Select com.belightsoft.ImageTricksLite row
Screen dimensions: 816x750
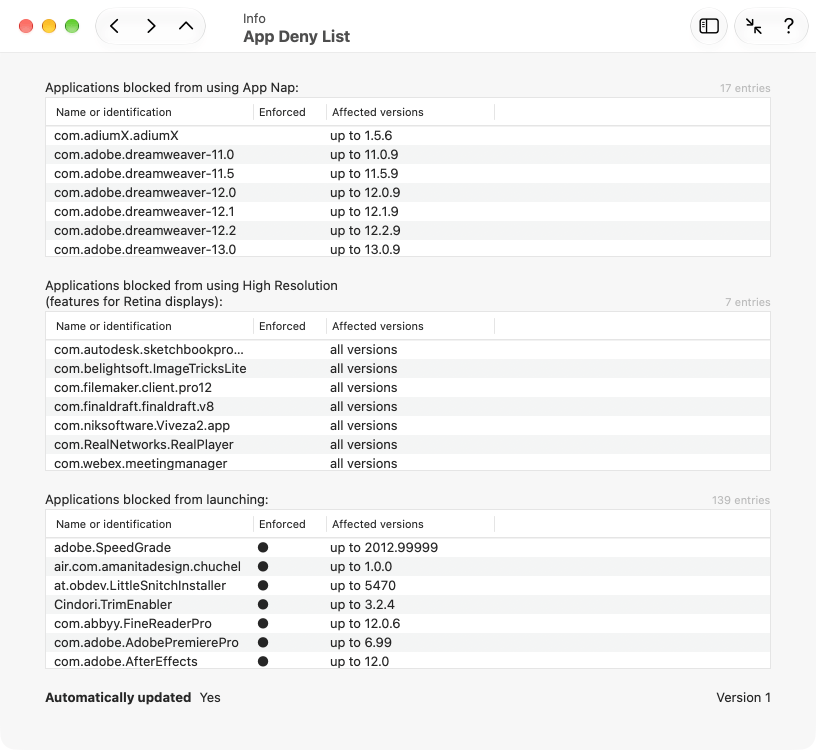(408, 368)
